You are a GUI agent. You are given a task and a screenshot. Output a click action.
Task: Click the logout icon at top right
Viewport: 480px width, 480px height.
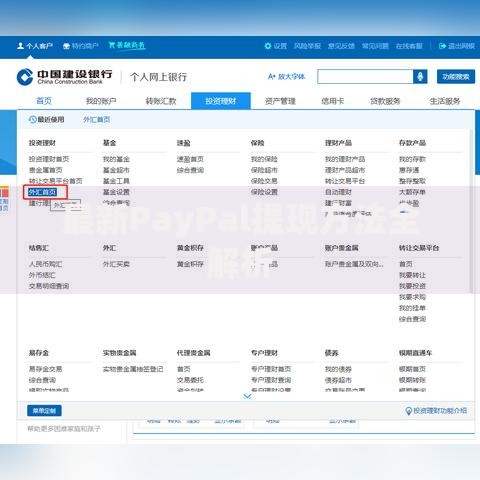(x=442, y=46)
